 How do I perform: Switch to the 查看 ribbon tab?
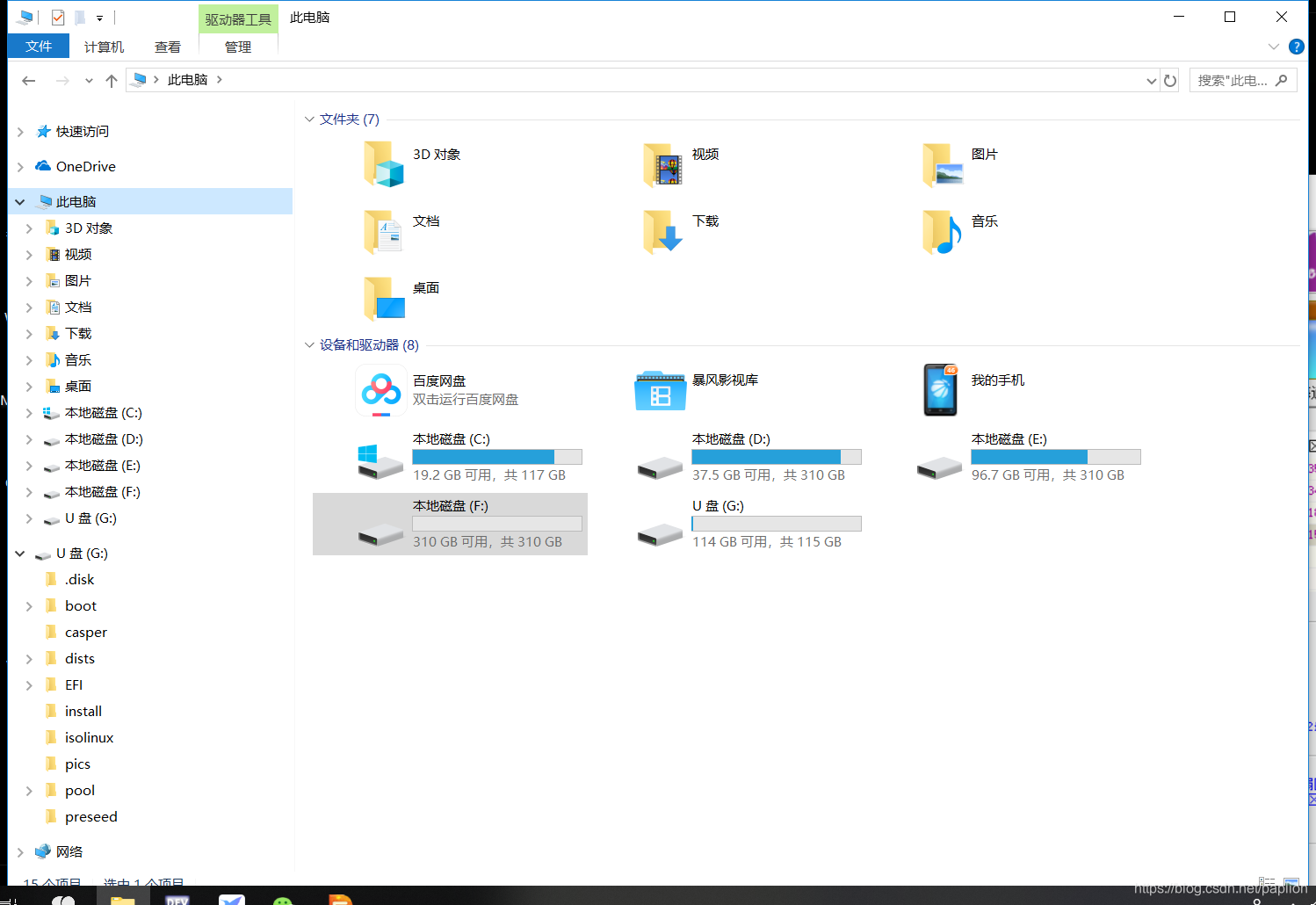click(168, 47)
